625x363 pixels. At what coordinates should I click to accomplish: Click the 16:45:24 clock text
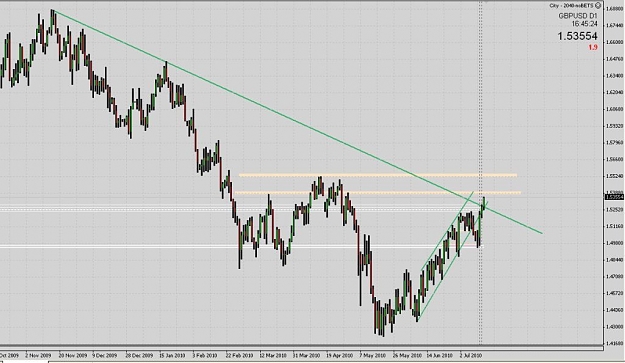pos(584,24)
